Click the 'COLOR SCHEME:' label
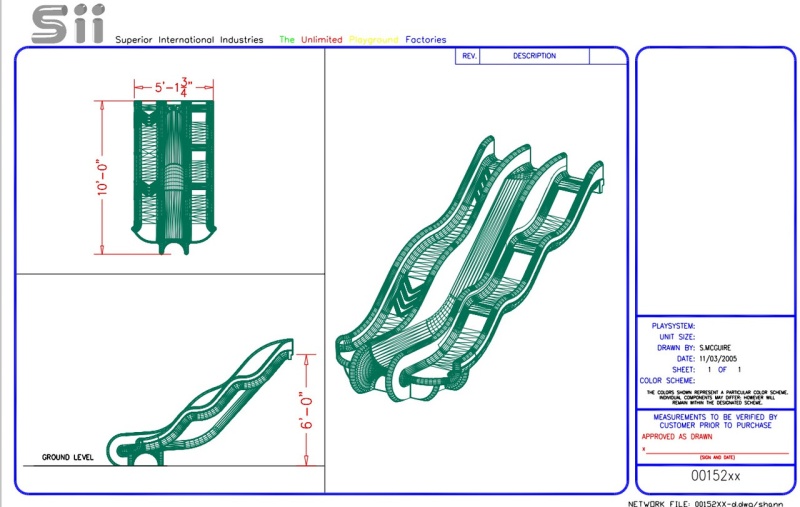Viewport: 800px width, 507px height. (667, 381)
